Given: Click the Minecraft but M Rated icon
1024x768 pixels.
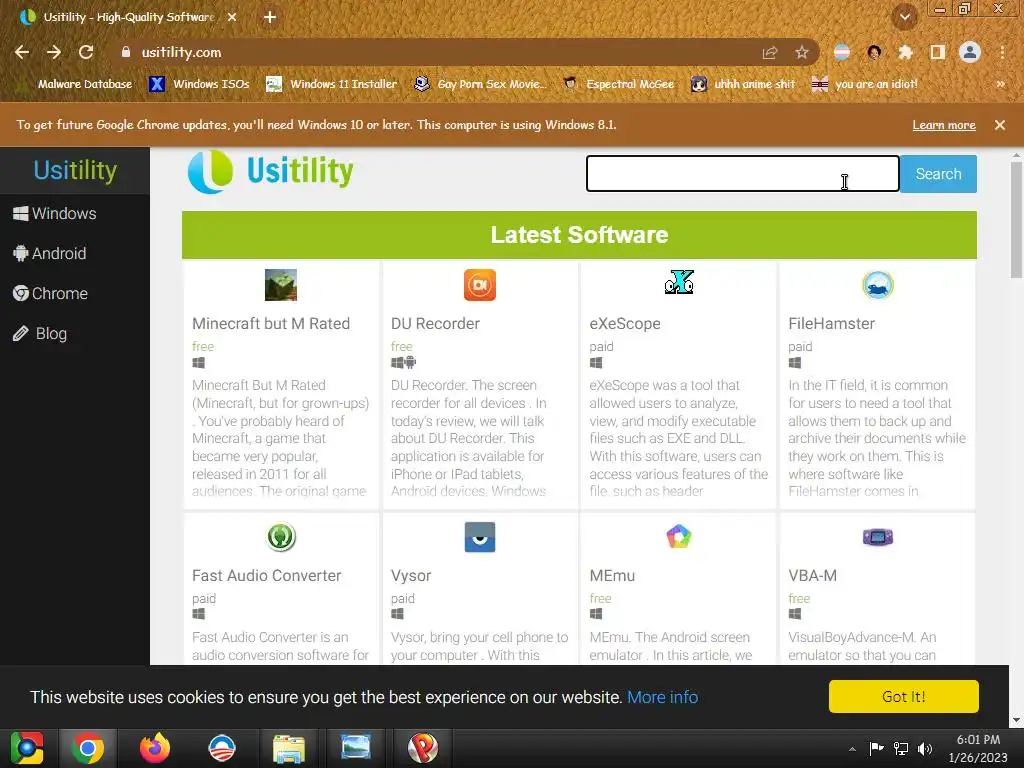Looking at the screenshot, I should pyautogui.click(x=281, y=285).
